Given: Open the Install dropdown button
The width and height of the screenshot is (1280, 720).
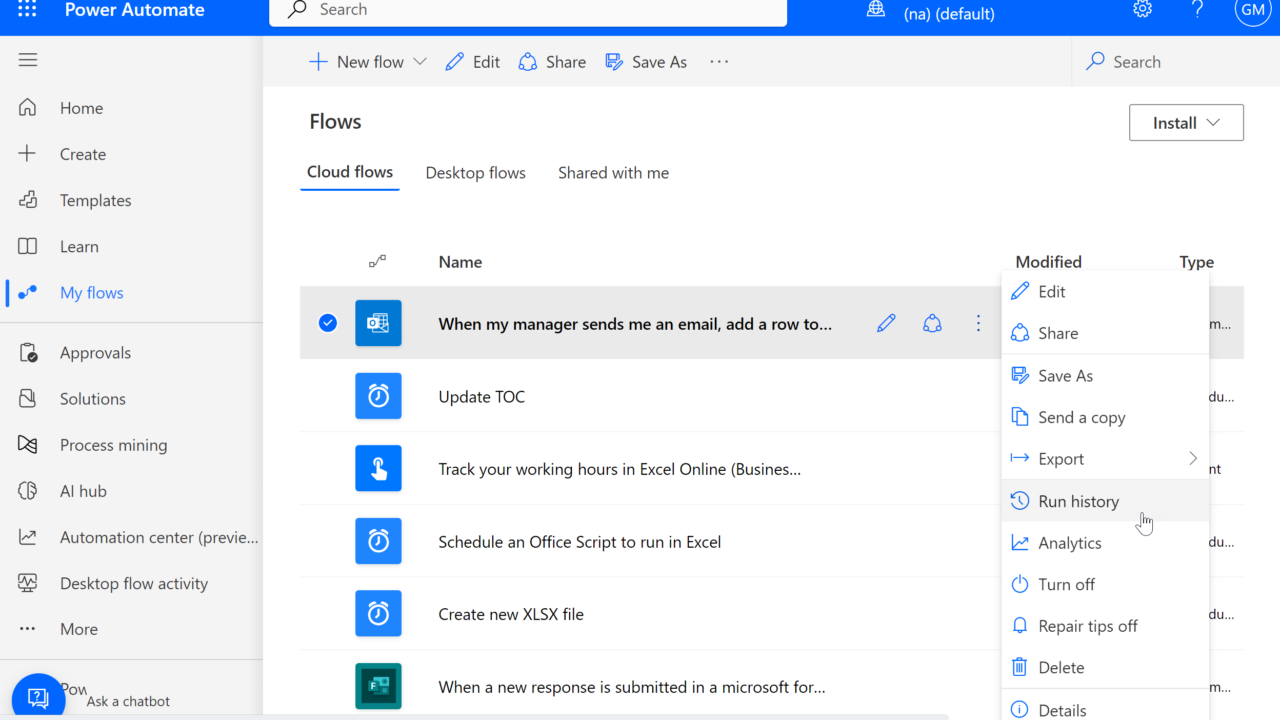Looking at the screenshot, I should (x=1186, y=123).
